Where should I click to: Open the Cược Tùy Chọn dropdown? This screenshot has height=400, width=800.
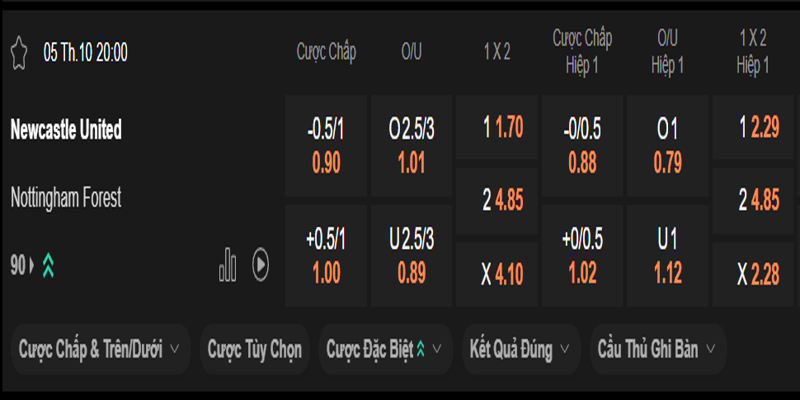point(255,349)
